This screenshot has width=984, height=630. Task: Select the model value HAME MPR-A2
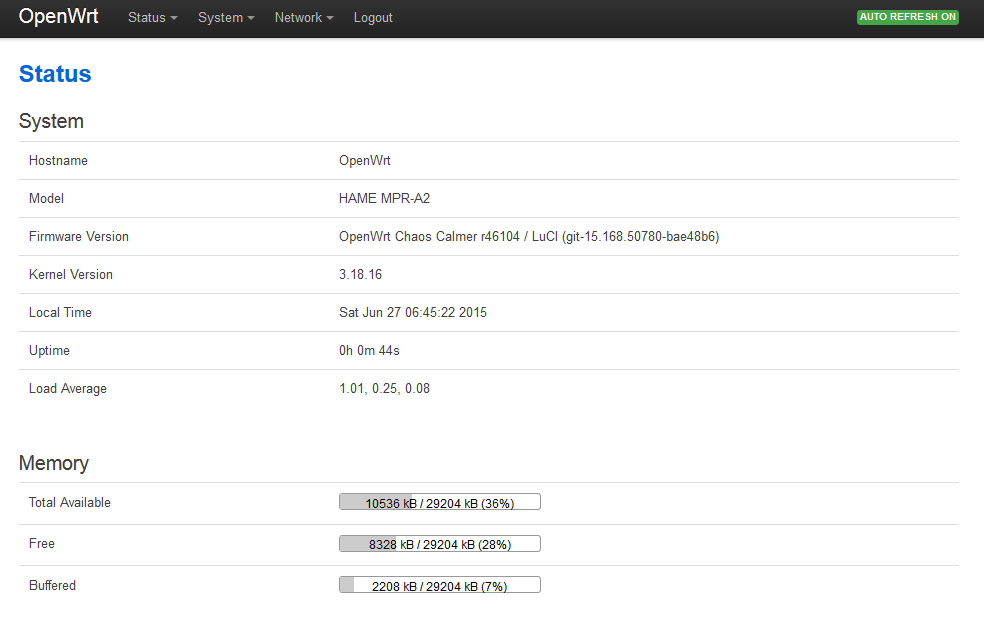click(384, 198)
